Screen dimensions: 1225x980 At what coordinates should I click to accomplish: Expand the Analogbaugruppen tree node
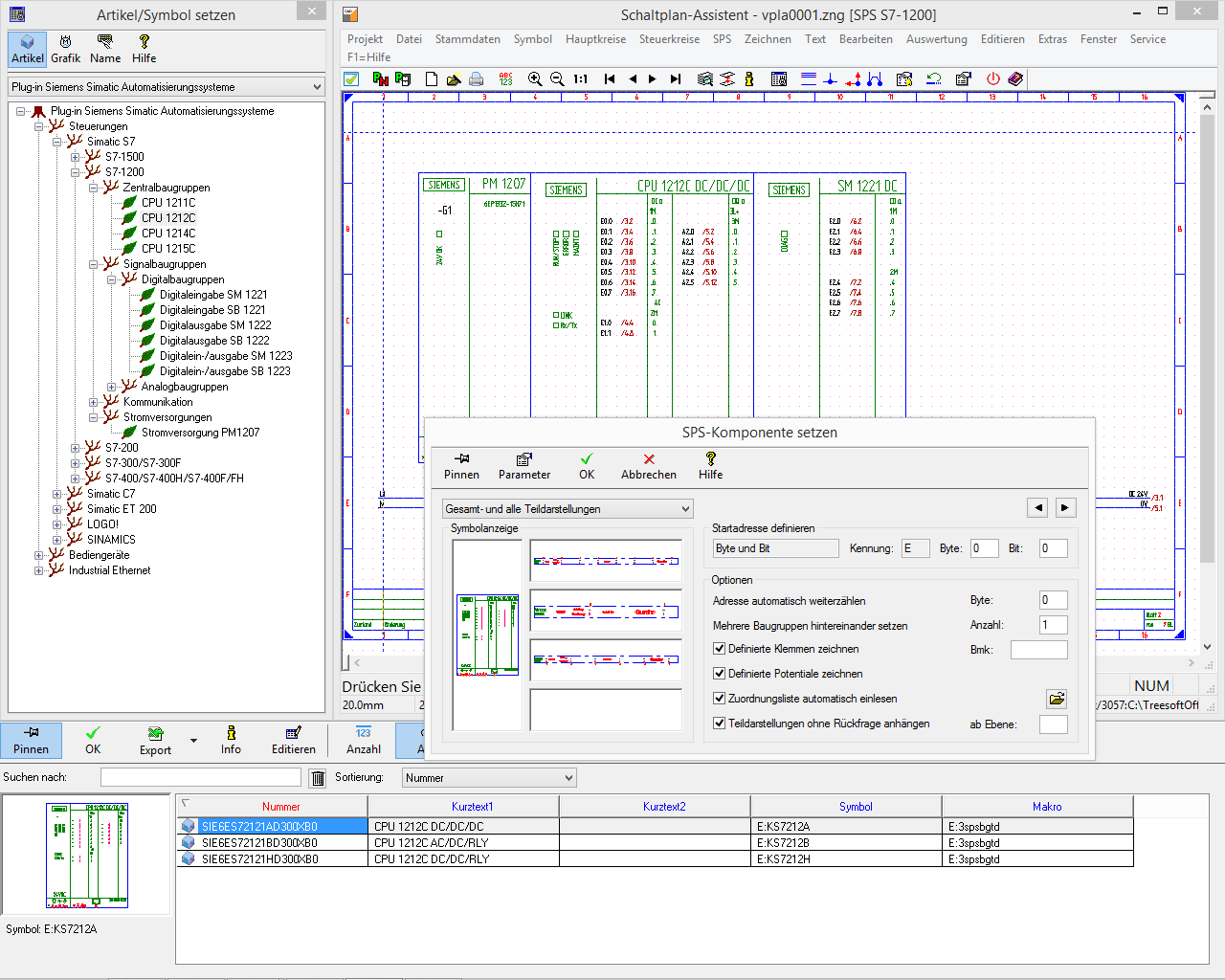click(111, 387)
